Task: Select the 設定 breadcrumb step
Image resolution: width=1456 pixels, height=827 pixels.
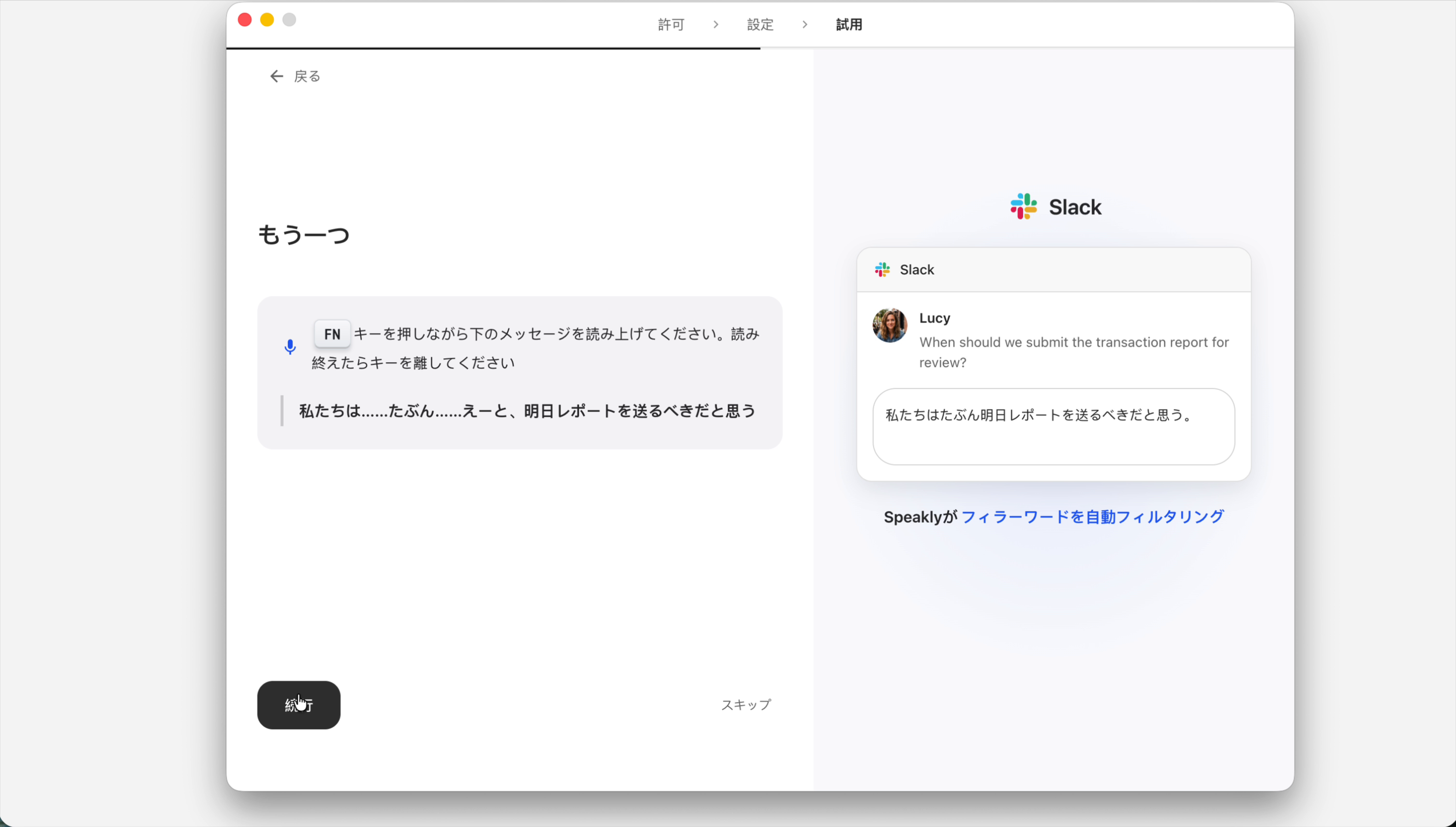Action: pyautogui.click(x=759, y=25)
